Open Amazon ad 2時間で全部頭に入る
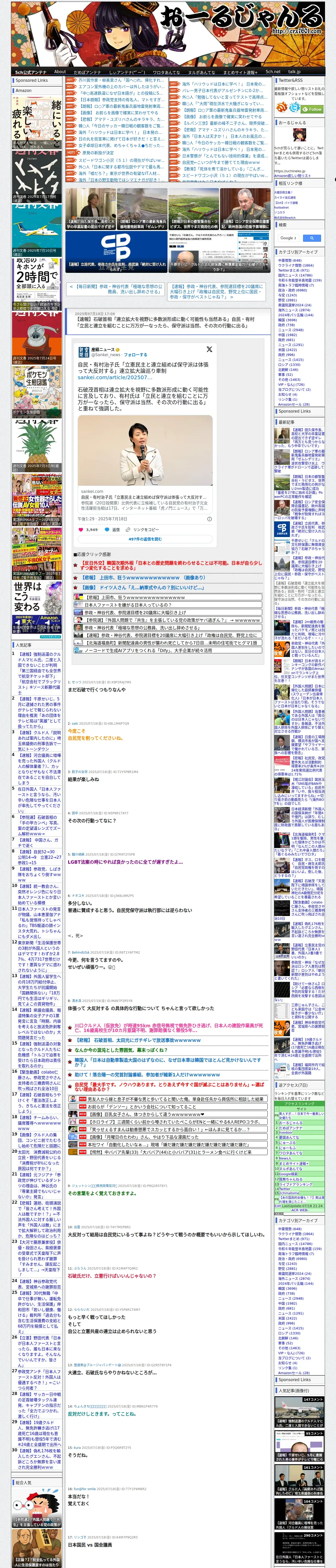The width and height of the screenshot is (336, 1568). (37, 284)
